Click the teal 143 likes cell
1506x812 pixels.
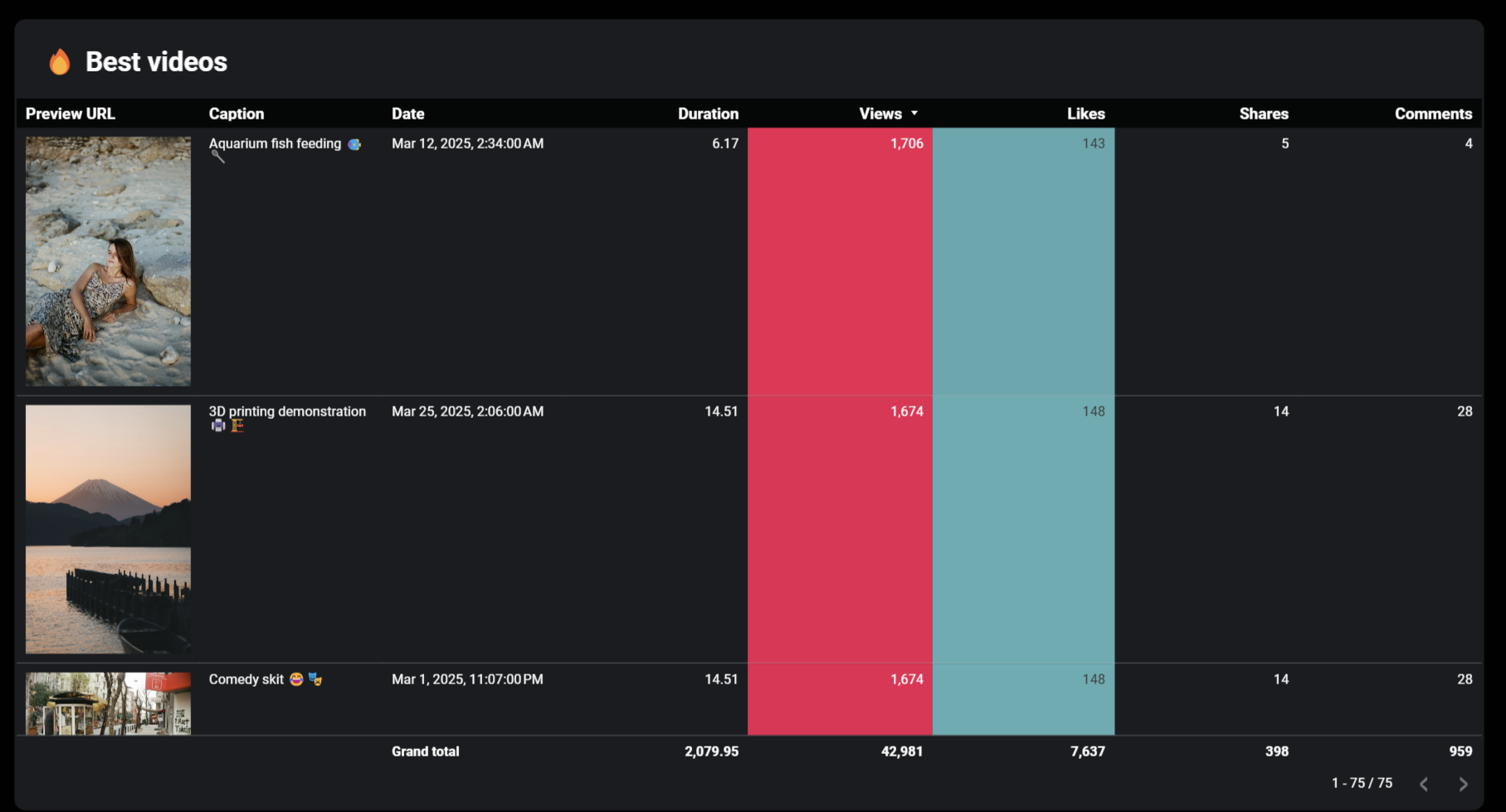1023,260
